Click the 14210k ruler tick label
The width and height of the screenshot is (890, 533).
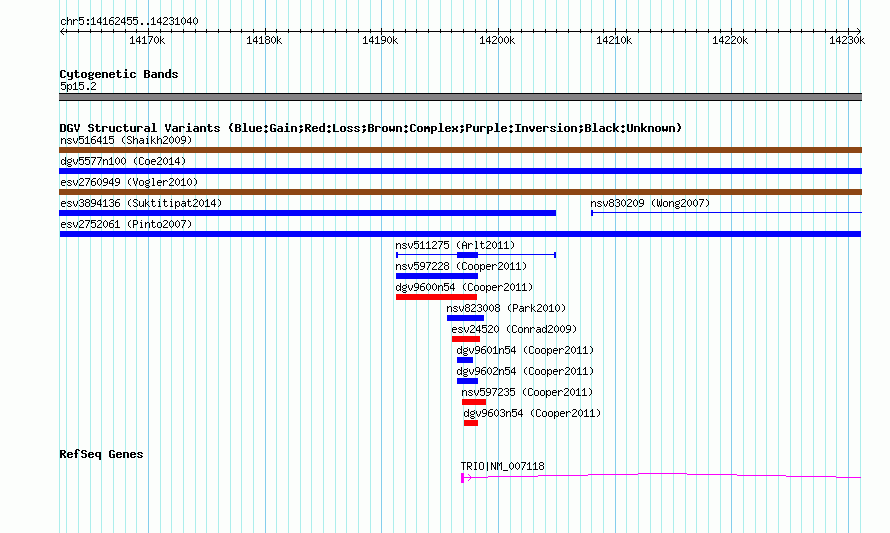click(x=614, y=40)
